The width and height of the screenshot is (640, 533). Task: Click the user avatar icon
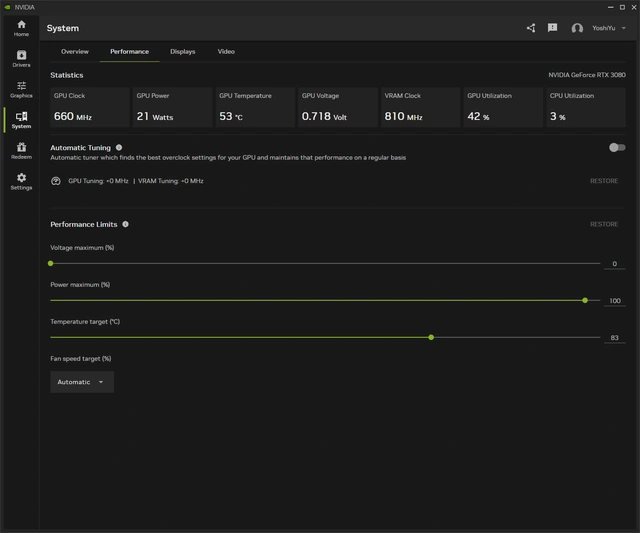(x=577, y=28)
